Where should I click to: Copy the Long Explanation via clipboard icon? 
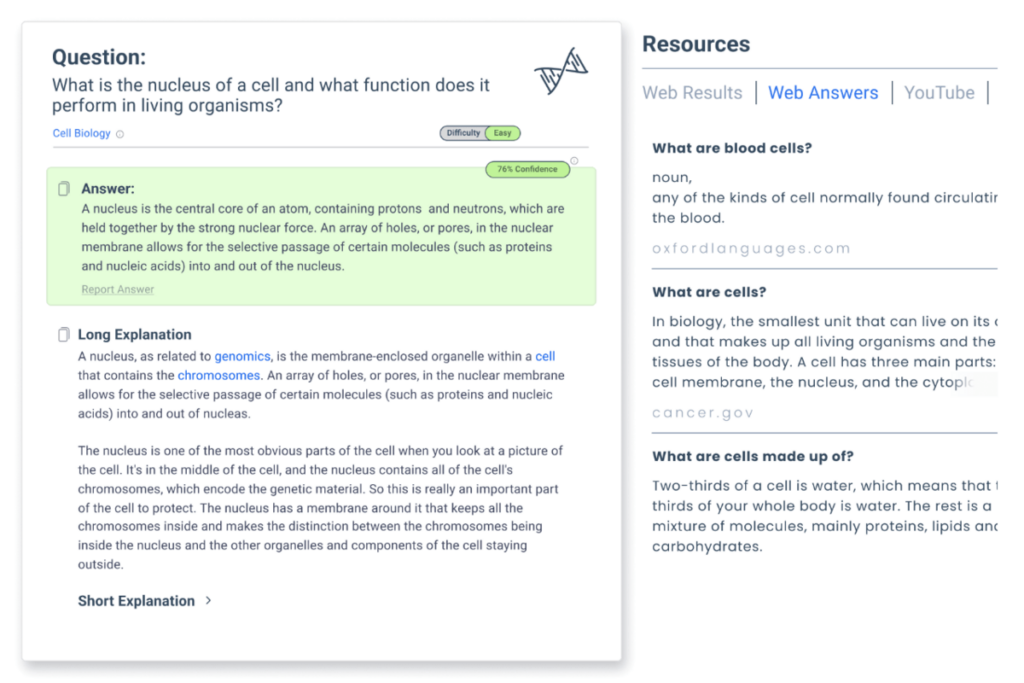63,334
